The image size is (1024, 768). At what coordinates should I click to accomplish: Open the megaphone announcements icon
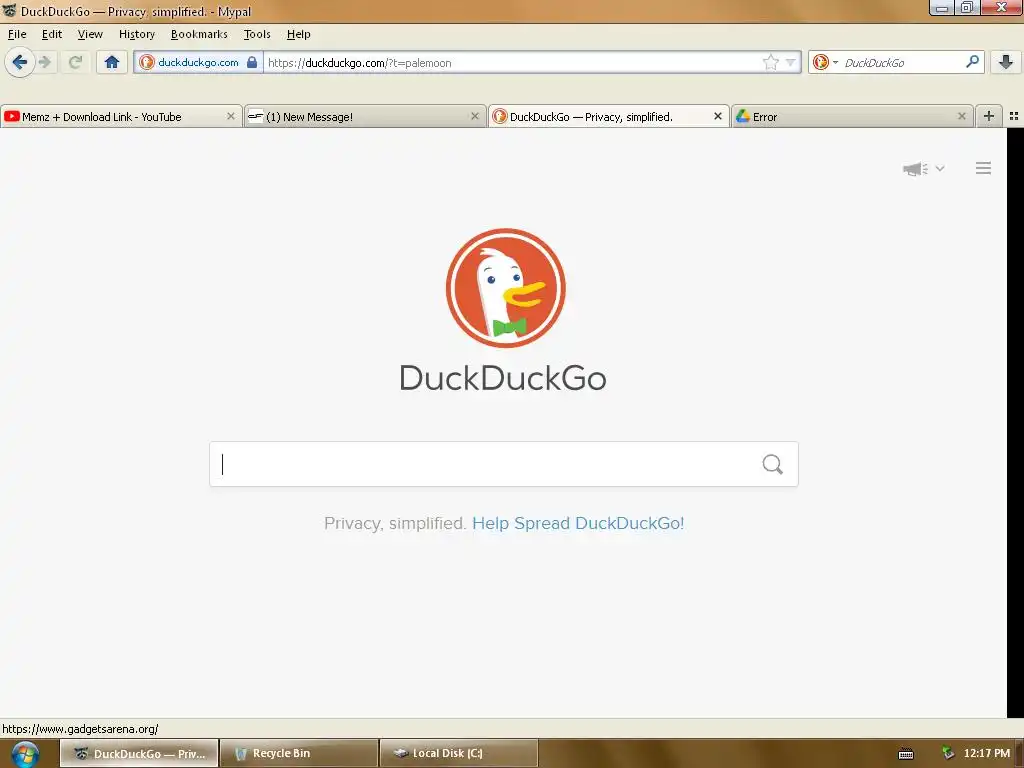(915, 168)
